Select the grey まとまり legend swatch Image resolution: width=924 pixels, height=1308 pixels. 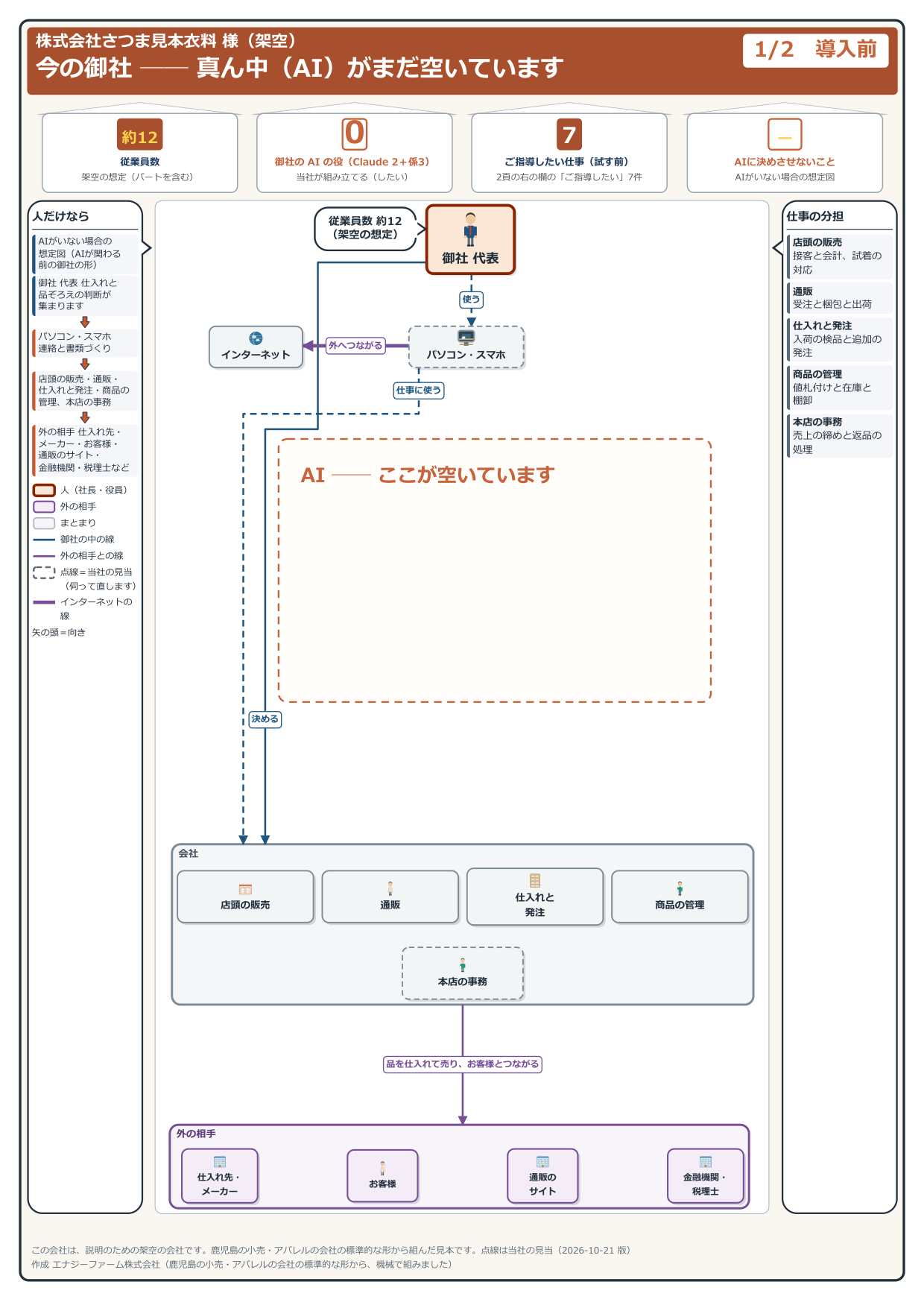point(45,523)
